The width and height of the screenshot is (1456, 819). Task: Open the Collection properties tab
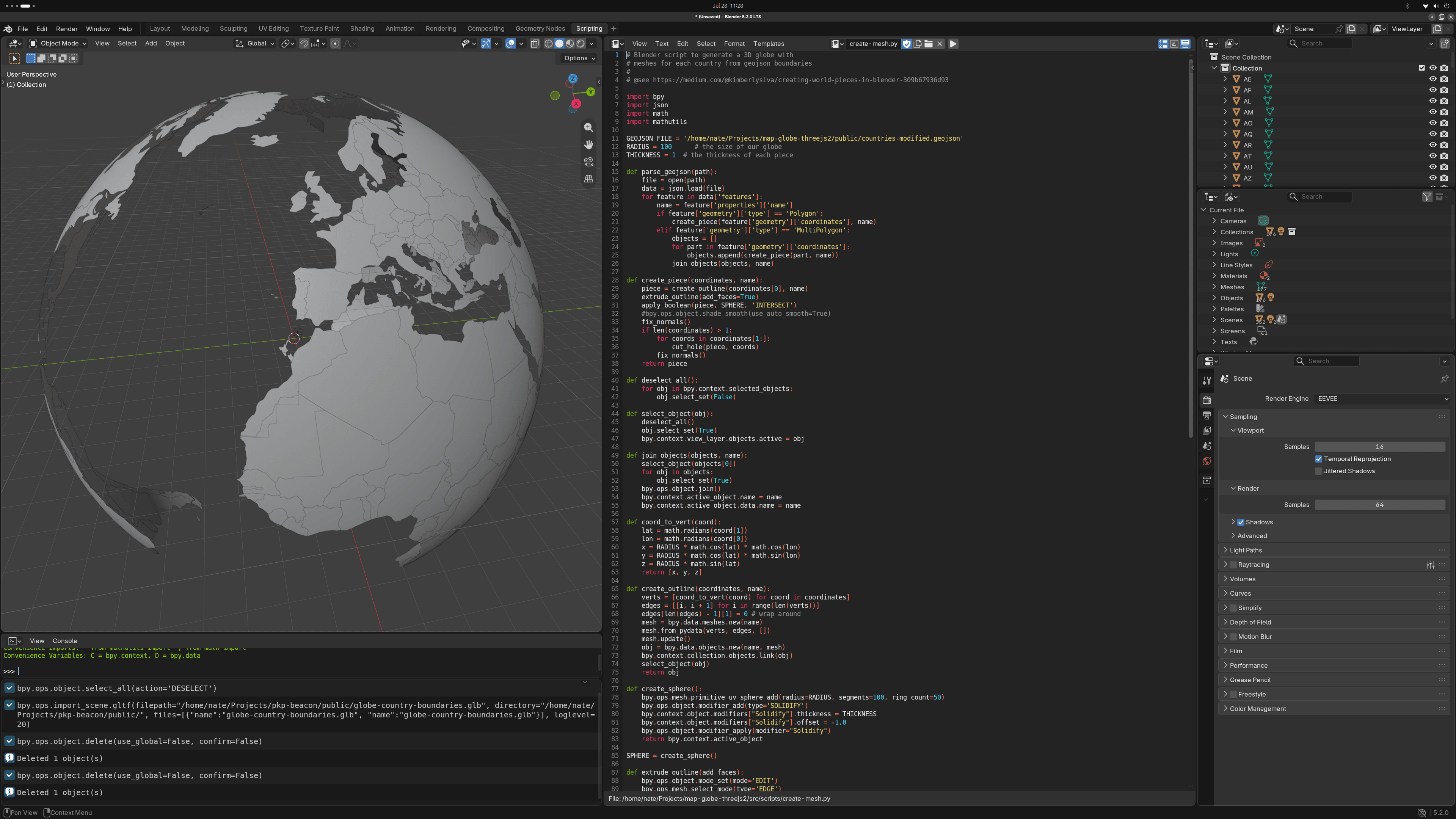1207,480
